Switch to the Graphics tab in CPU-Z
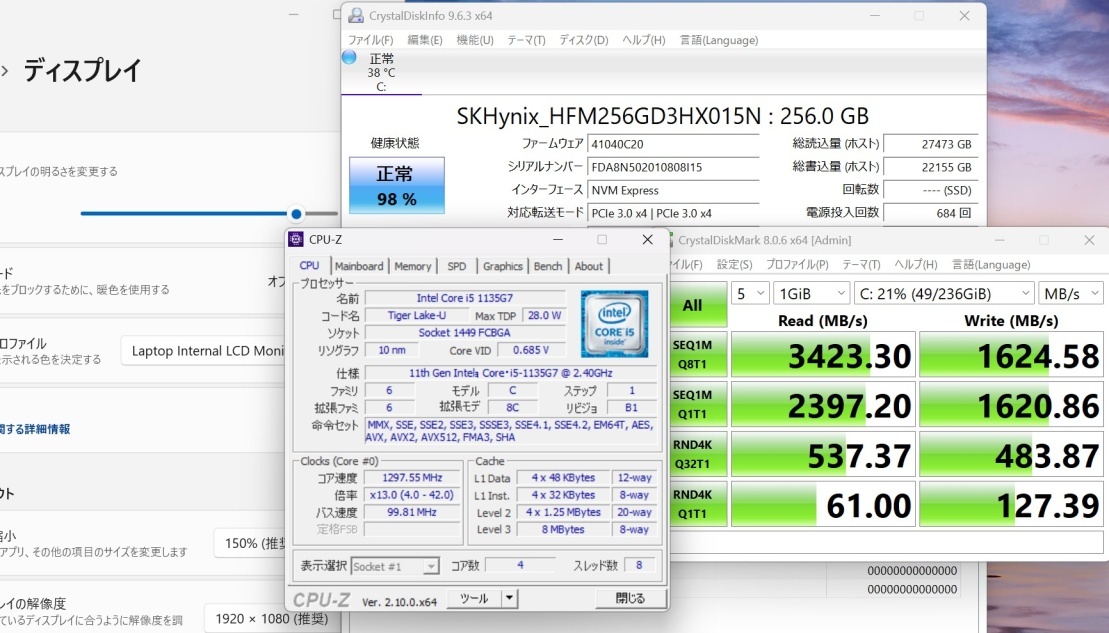The height and width of the screenshot is (633, 1109). pyautogui.click(x=502, y=266)
